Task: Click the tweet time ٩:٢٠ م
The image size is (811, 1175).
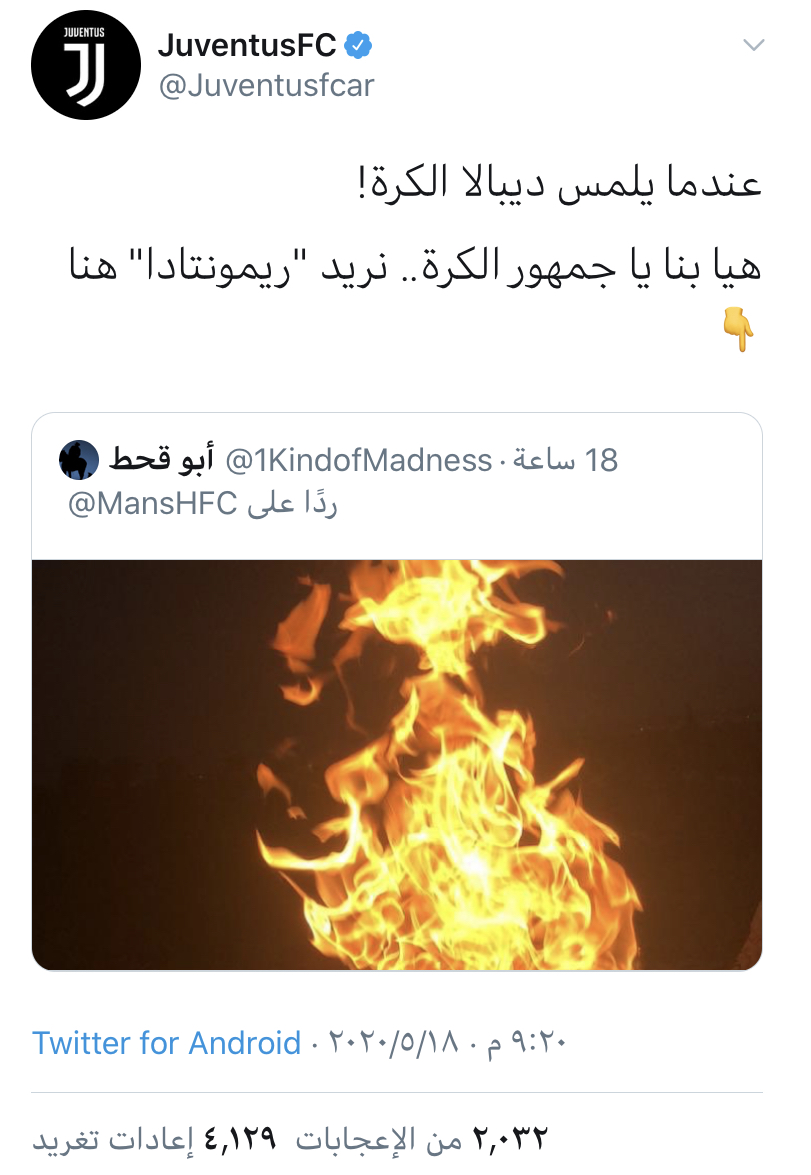Action: 526,1042
